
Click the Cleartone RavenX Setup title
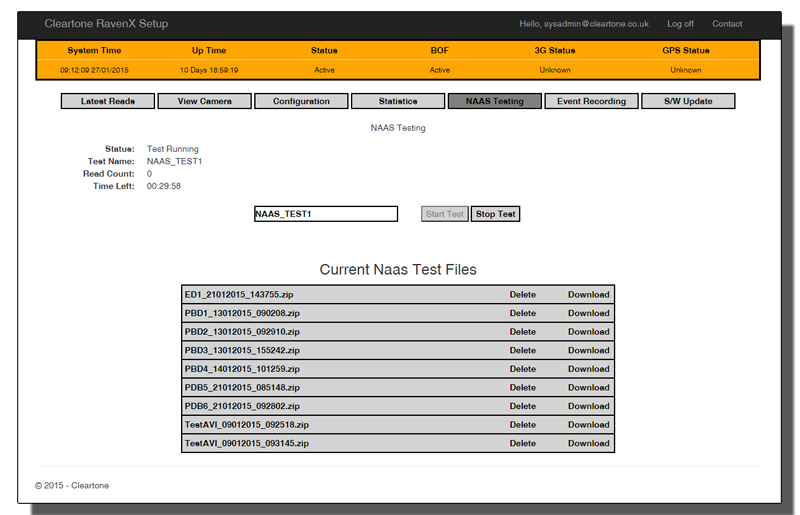pyautogui.click(x=106, y=24)
